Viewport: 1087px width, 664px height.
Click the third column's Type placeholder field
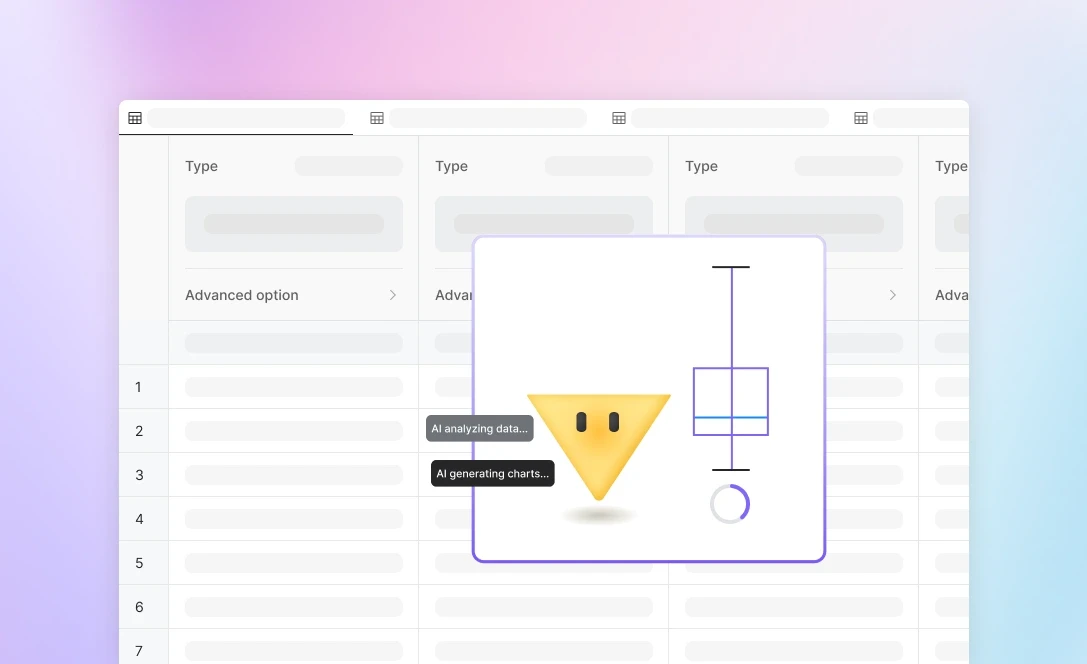tap(849, 166)
